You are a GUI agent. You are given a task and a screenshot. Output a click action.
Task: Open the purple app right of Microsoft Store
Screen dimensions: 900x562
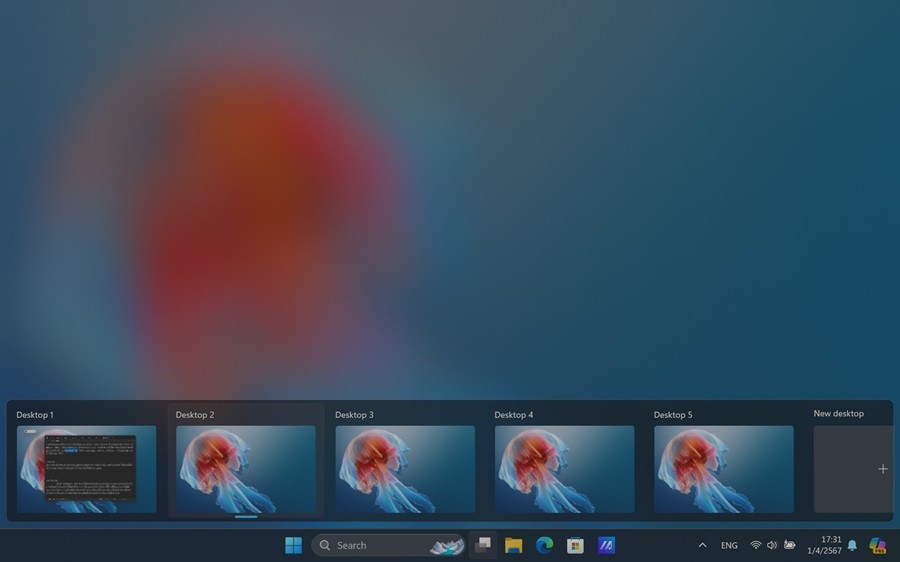click(606, 545)
